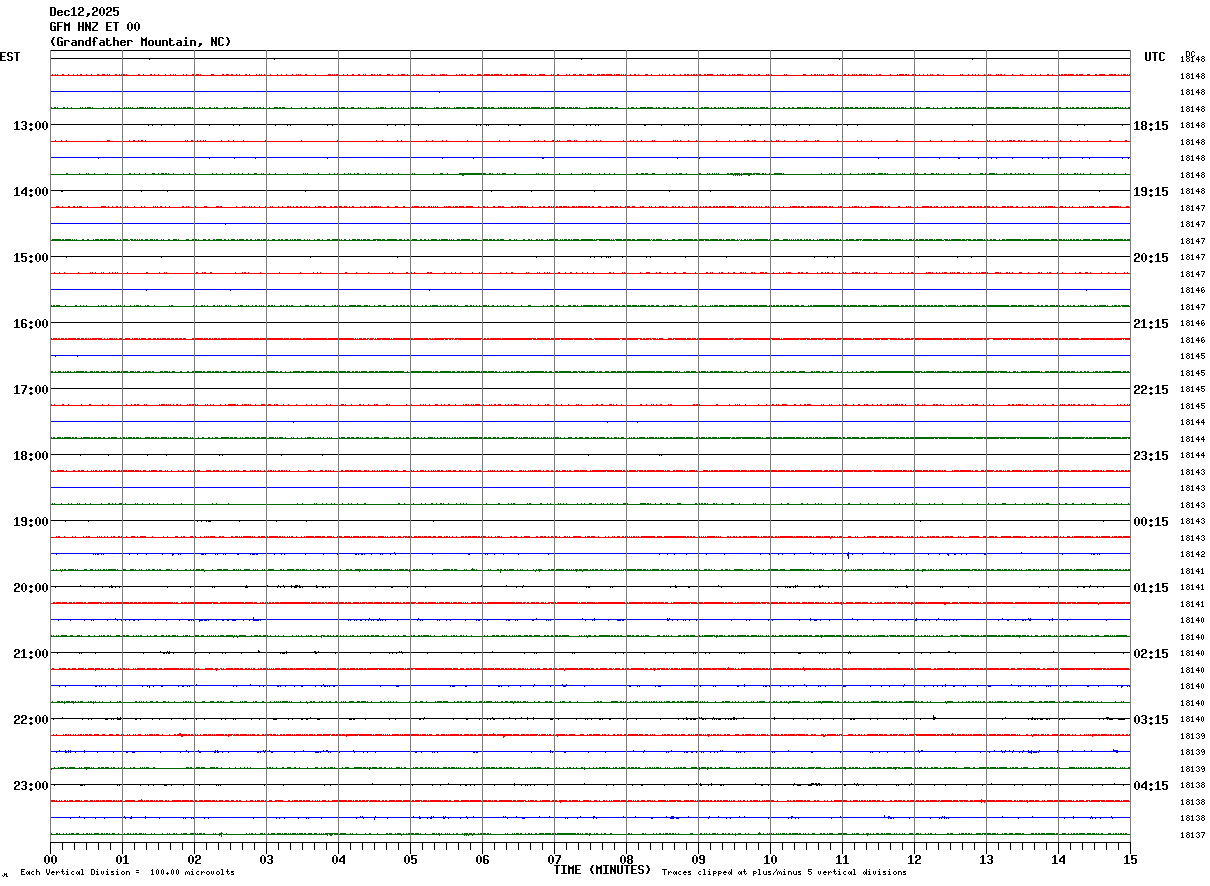Select the 20:00 EST row label

tap(30, 588)
